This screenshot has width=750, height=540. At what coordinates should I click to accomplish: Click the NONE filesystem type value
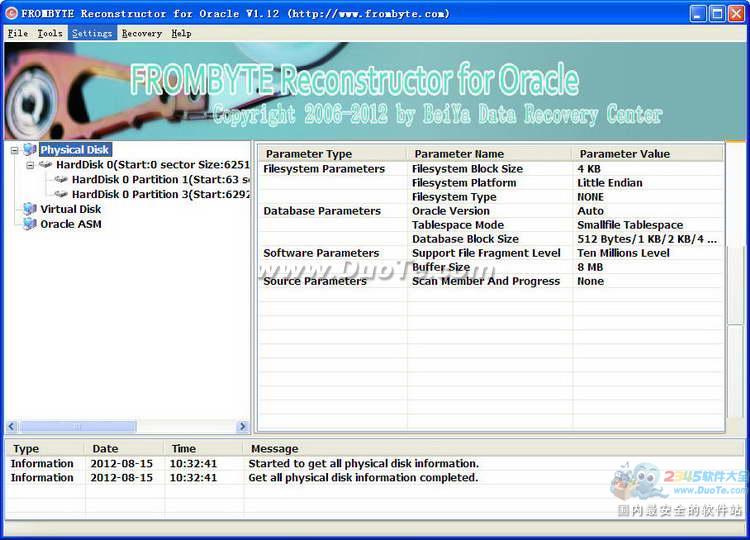[x=590, y=197]
